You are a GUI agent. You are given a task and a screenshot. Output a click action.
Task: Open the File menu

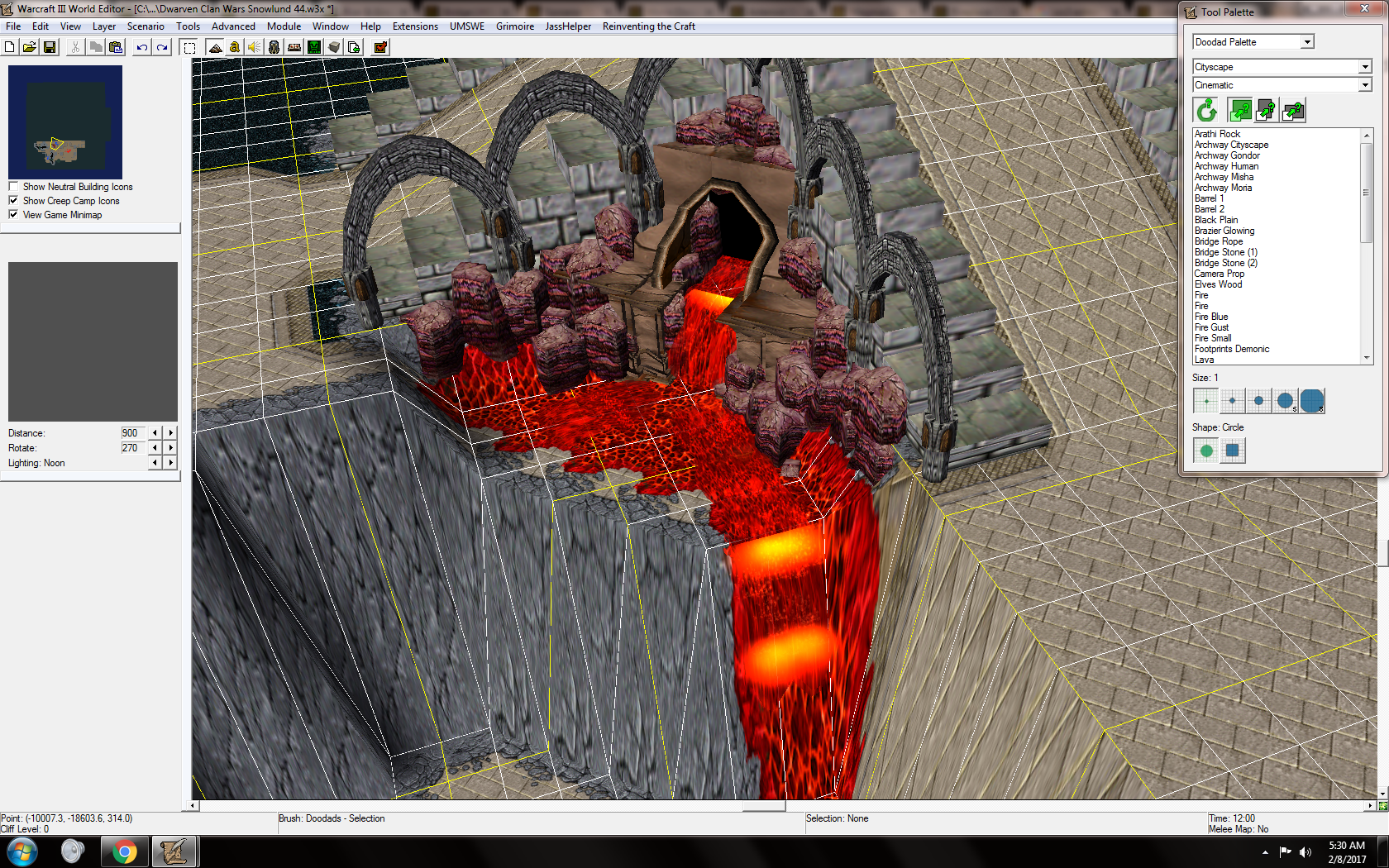(x=13, y=26)
